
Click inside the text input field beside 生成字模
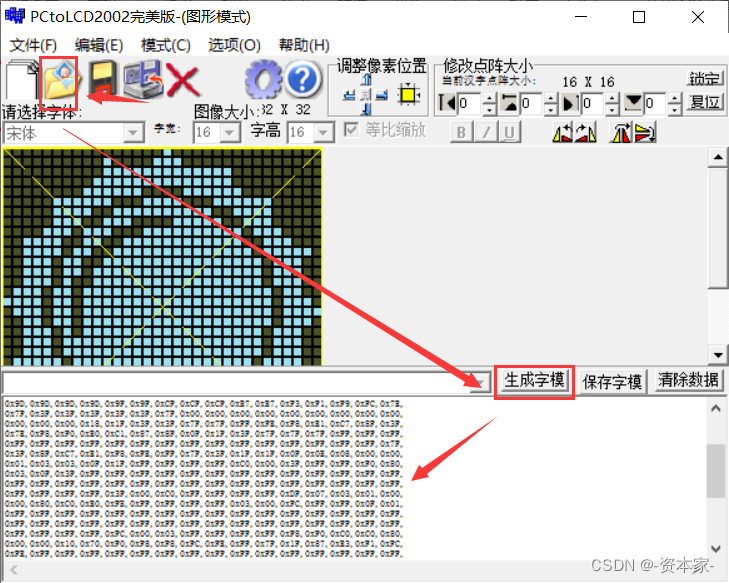(237, 383)
